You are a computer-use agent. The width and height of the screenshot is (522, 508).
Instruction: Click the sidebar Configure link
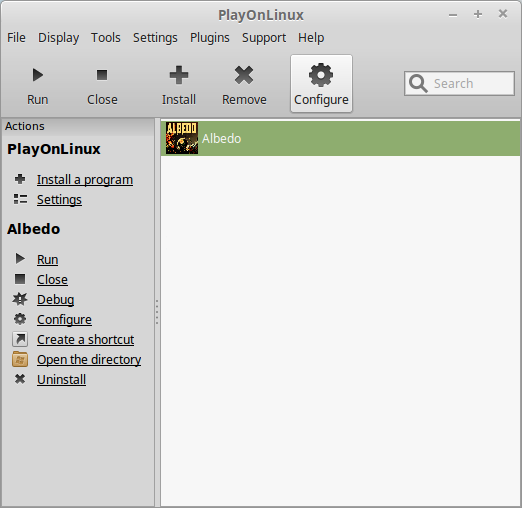64,320
